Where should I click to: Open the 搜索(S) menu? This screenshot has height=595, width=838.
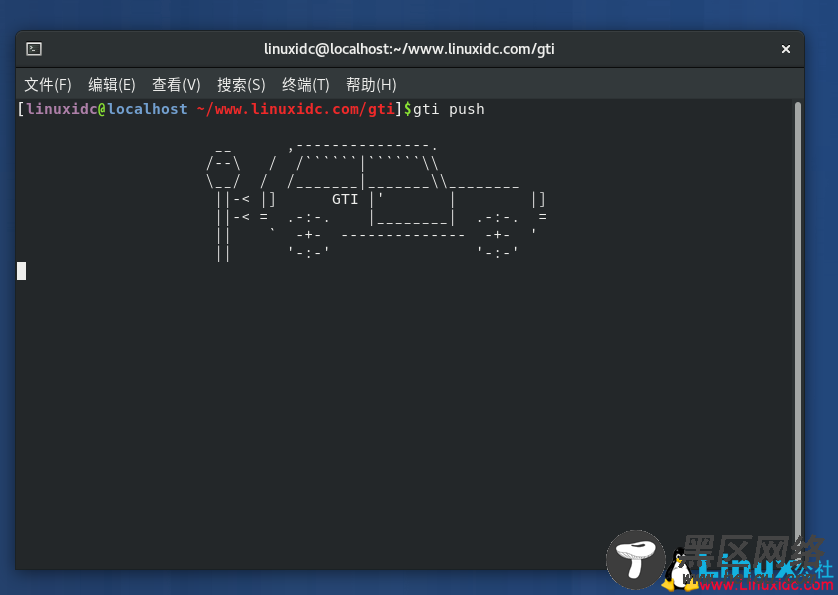tap(241, 84)
